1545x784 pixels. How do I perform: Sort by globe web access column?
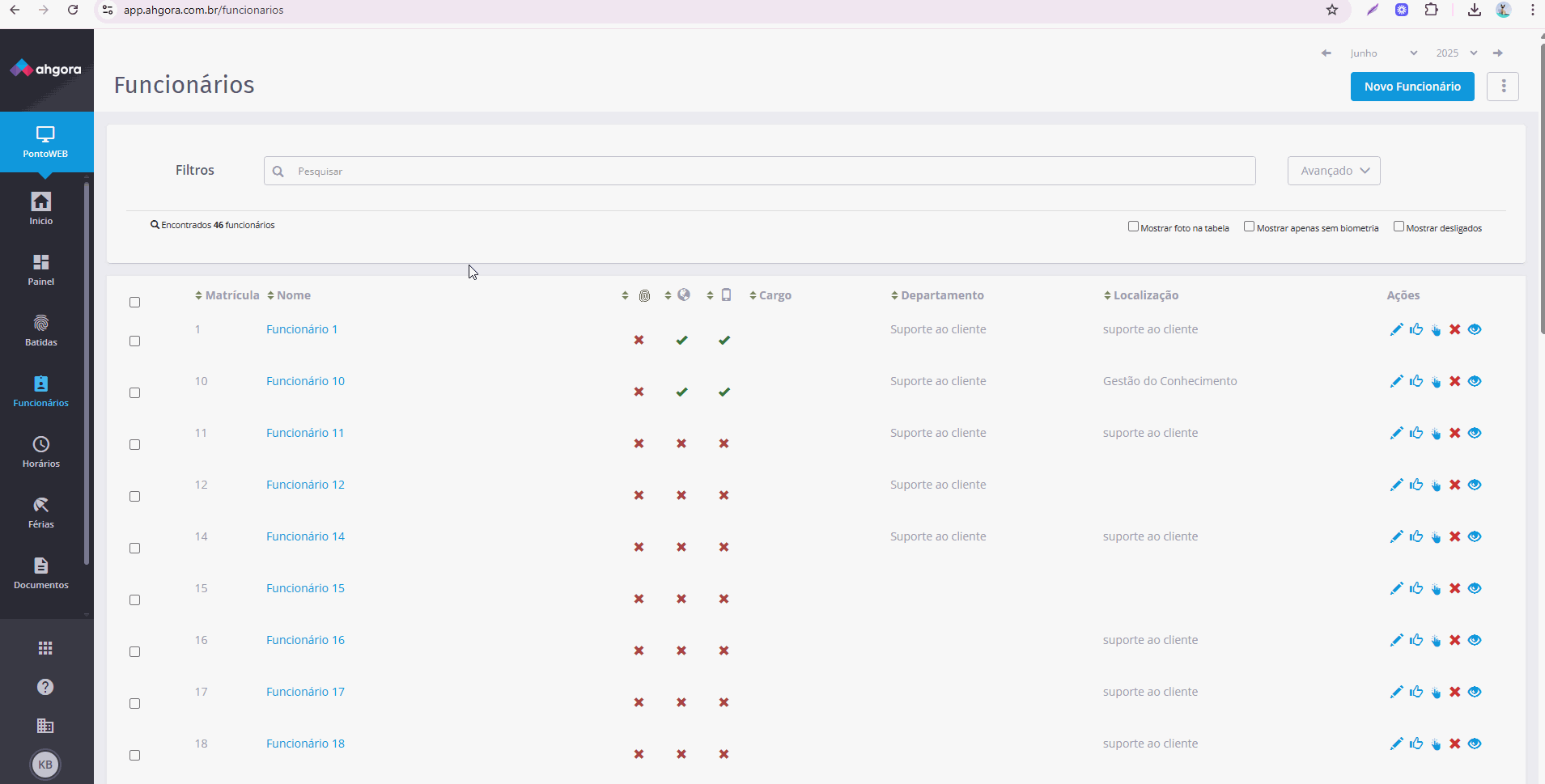[678, 295]
